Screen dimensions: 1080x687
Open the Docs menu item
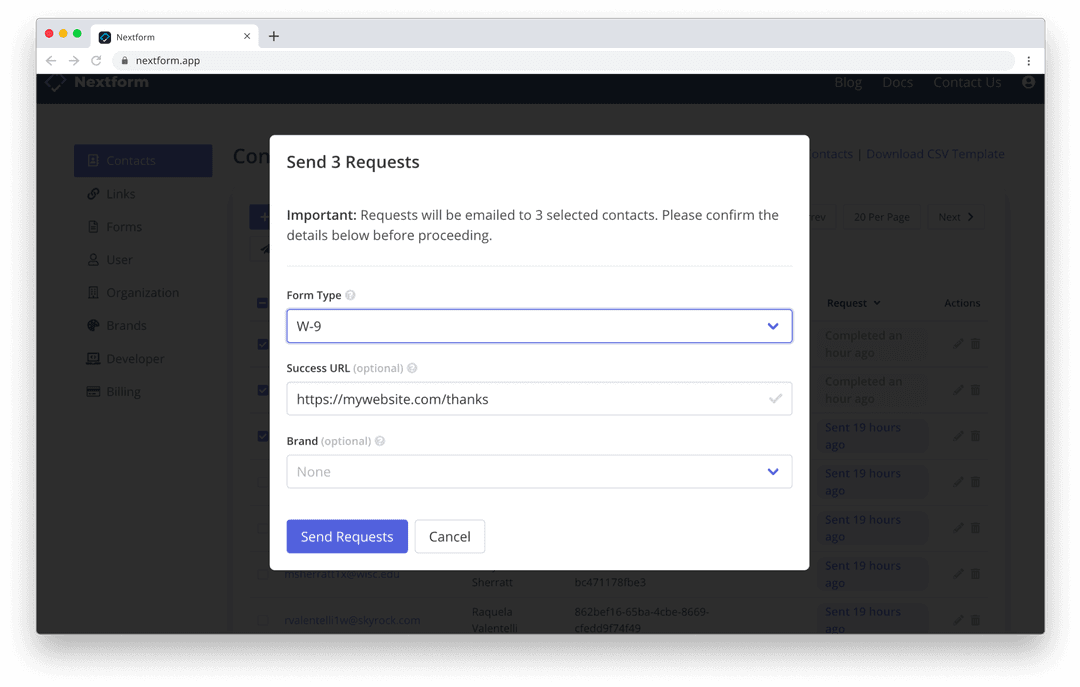click(x=897, y=82)
